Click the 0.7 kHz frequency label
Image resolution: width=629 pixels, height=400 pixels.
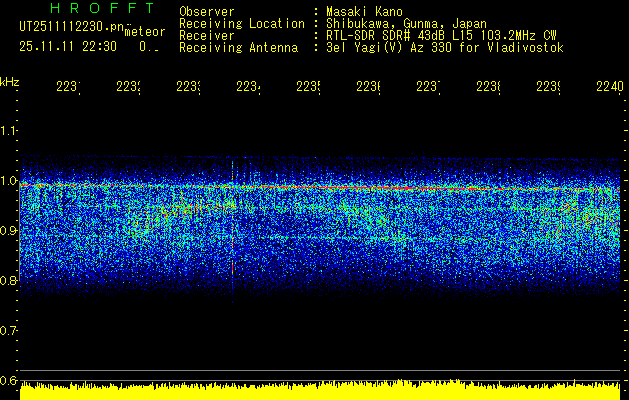click(x=9, y=330)
